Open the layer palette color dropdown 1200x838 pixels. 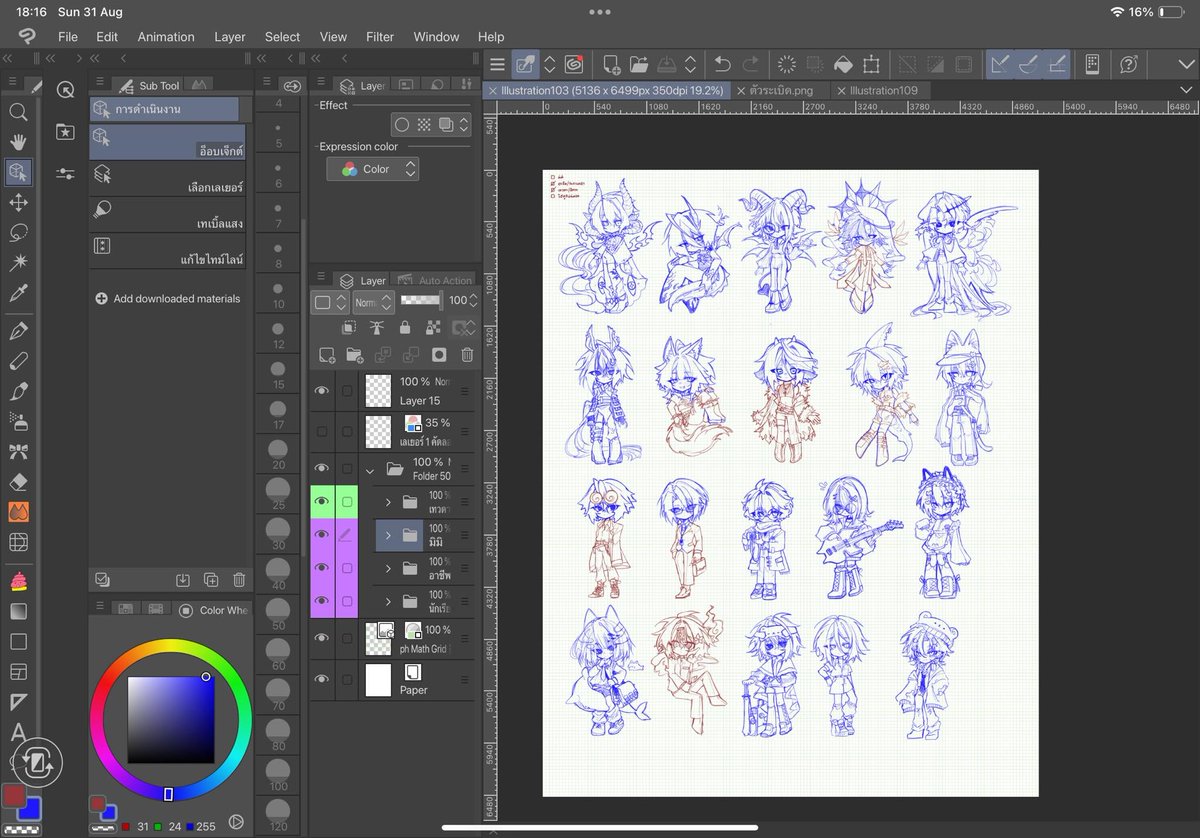(330, 301)
